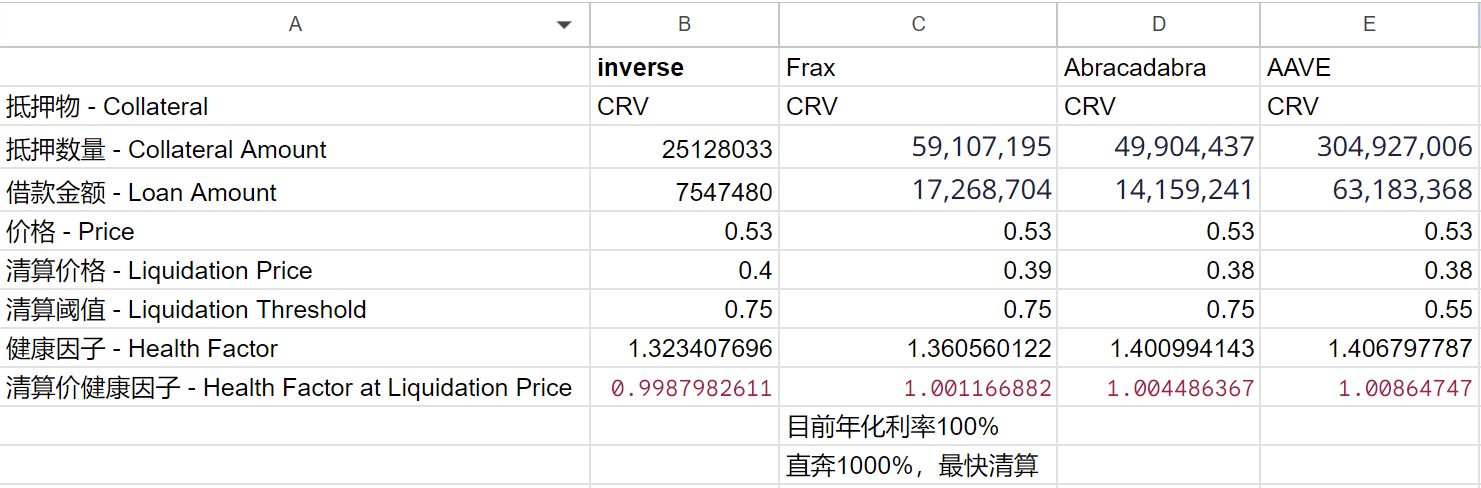Click the '目前年化利率100%' note cell

click(x=918, y=426)
